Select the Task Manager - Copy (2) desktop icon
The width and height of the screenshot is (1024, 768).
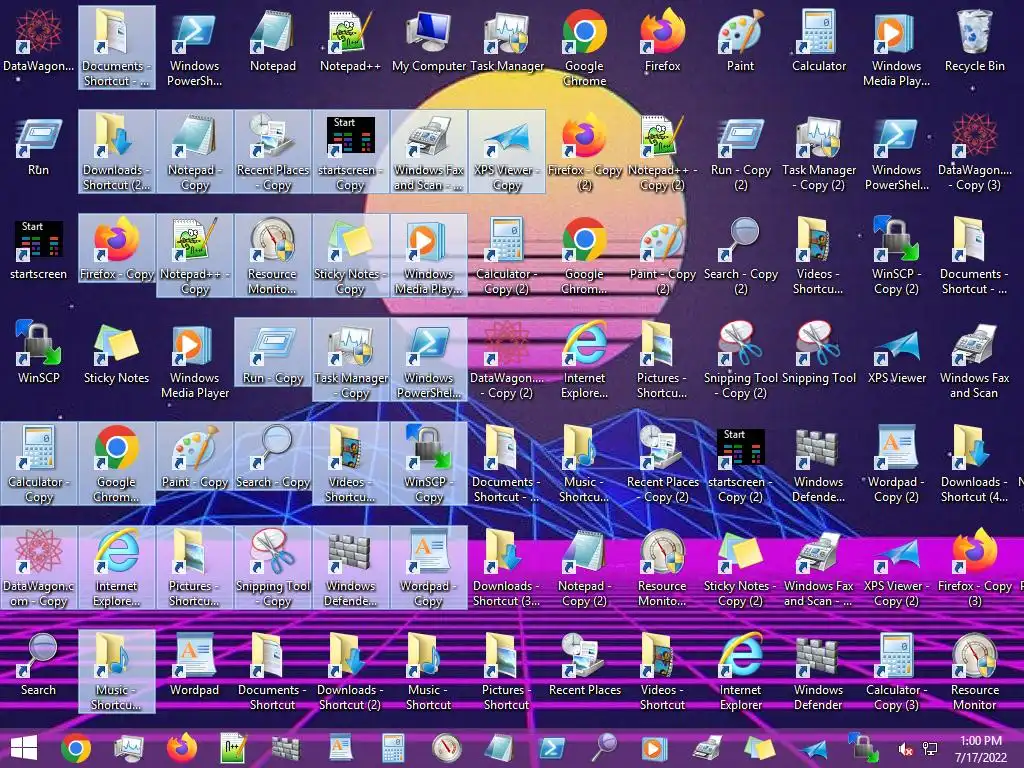(818, 153)
